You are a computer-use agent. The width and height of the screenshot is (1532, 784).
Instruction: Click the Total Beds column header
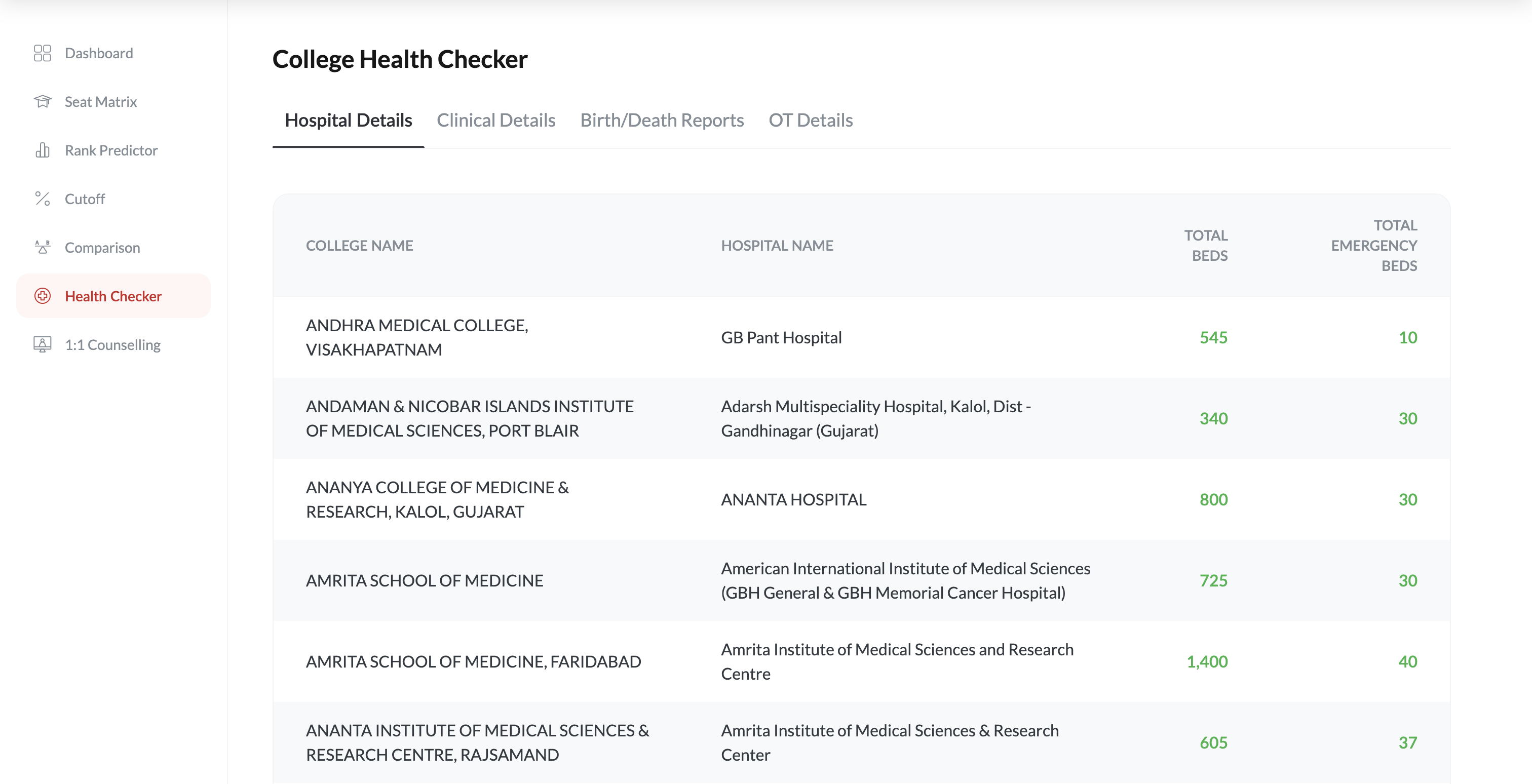coord(1207,245)
